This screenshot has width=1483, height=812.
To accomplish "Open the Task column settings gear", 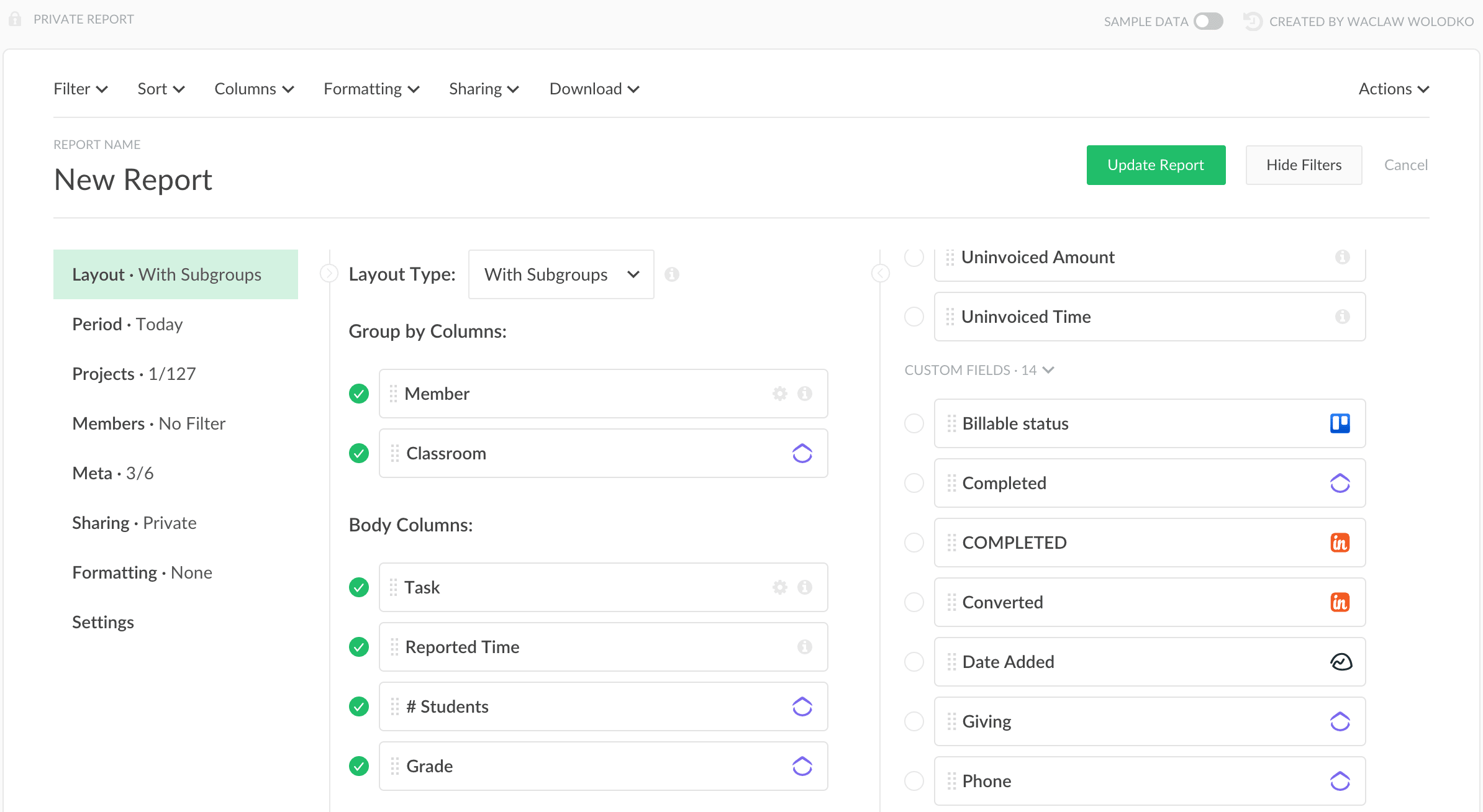I will (x=779, y=587).
